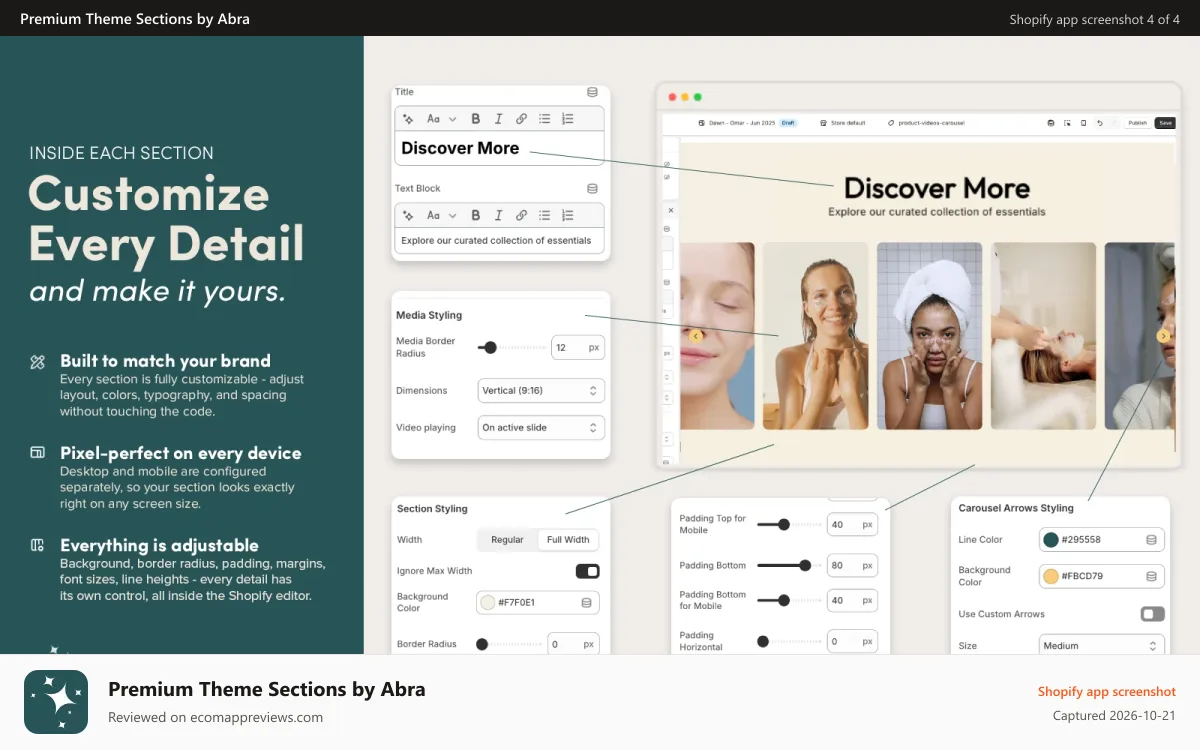Click the next slide arrow on the carousel
The height and width of the screenshot is (750, 1200).
click(x=1163, y=336)
